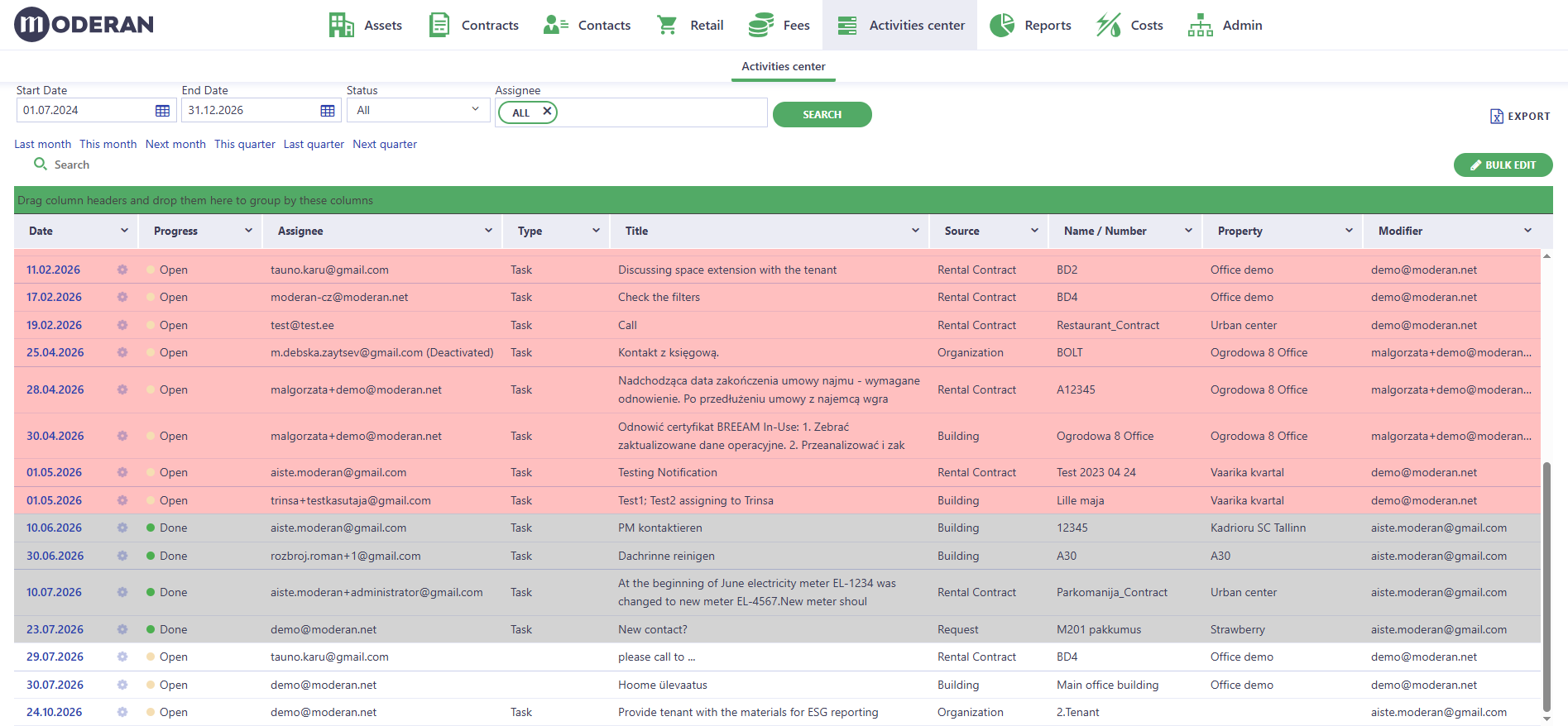Remove the ALL assignee chip
Screen dimensions: 1568x726
click(x=547, y=111)
